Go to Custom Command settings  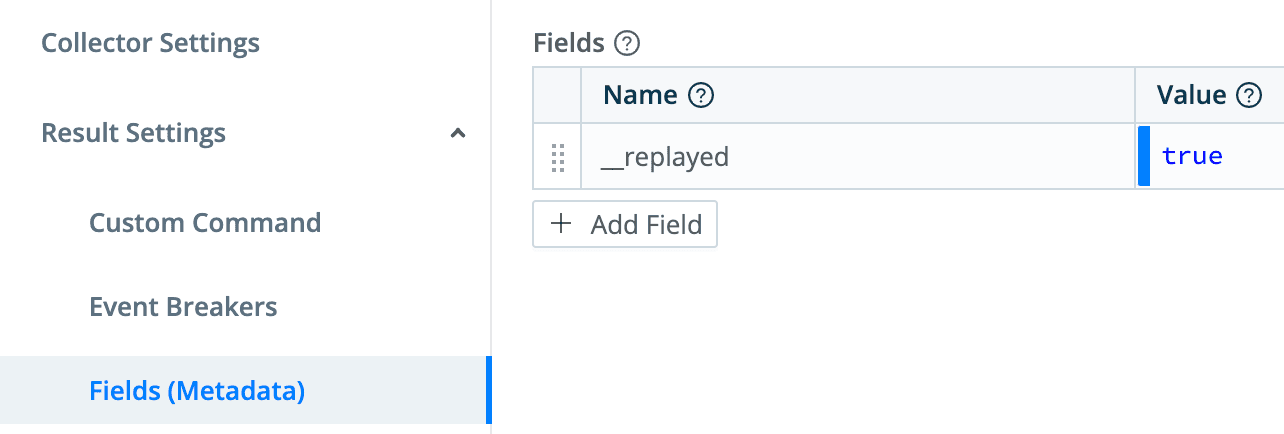[x=205, y=222]
